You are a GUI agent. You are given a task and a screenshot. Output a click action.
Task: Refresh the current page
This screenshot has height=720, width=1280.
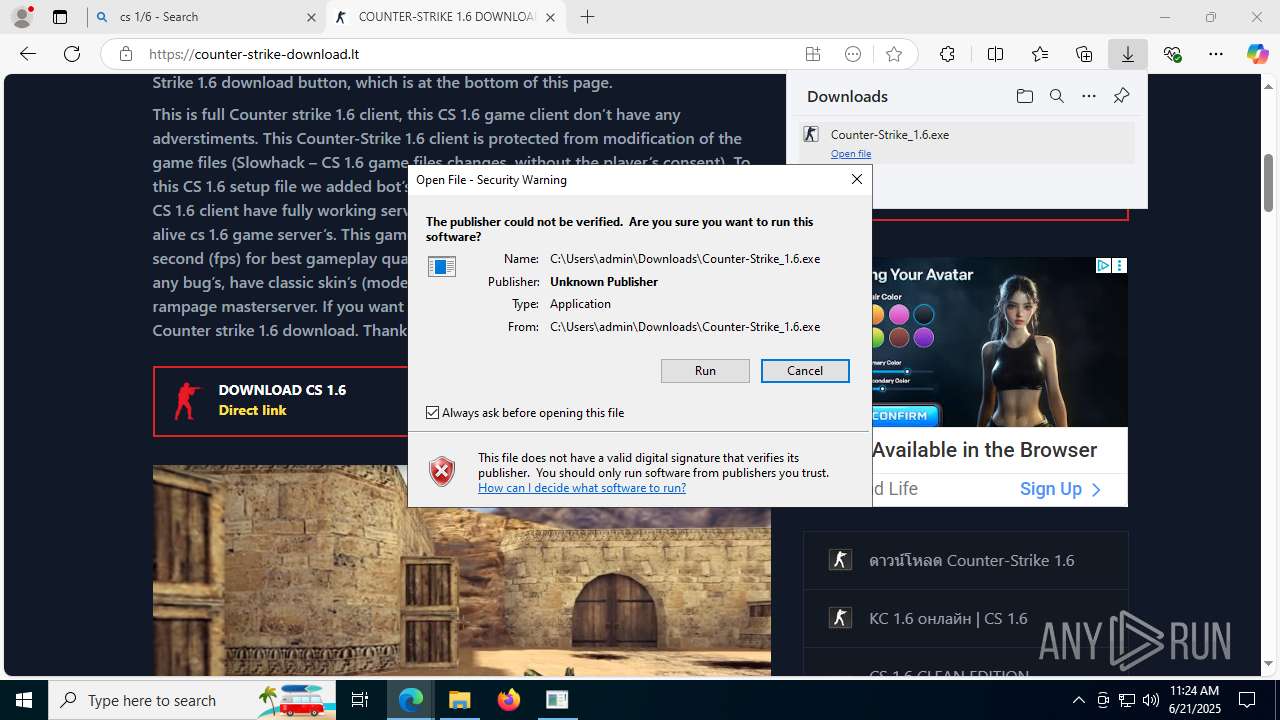click(x=72, y=54)
